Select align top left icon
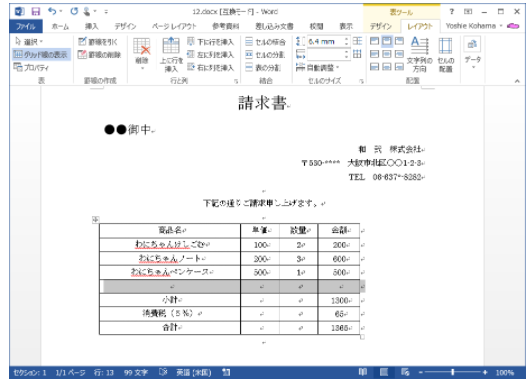Image resolution: width=528 pixels, height=388 pixels. pyautogui.click(x=374, y=41)
